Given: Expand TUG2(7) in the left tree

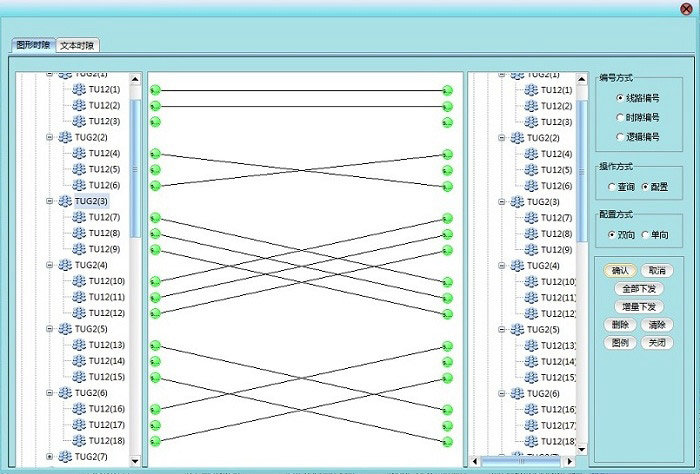Looking at the screenshot, I should pyautogui.click(x=50, y=457).
